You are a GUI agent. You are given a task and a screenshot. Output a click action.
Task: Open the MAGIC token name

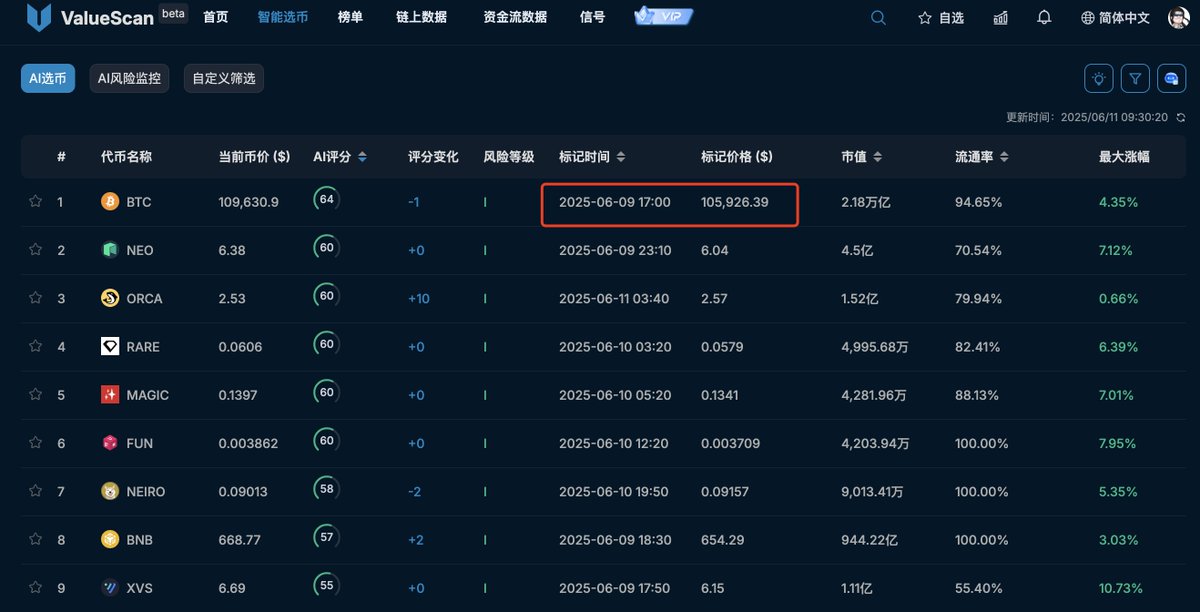pos(147,395)
